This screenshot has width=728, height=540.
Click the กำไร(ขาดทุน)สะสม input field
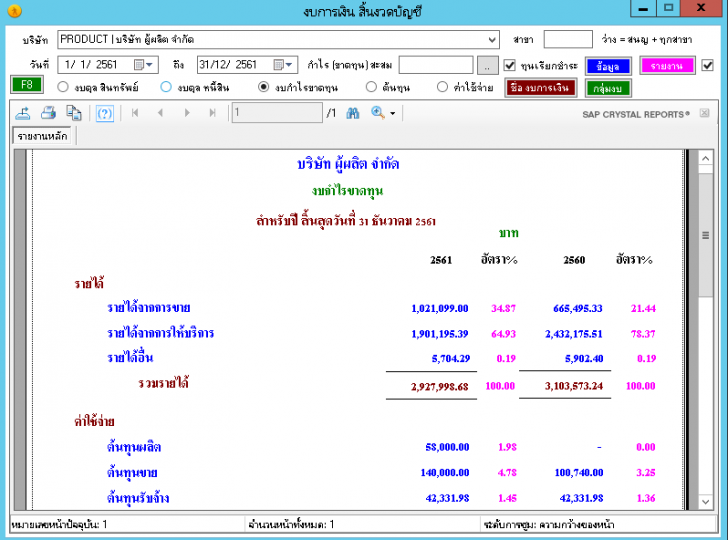coord(436,65)
